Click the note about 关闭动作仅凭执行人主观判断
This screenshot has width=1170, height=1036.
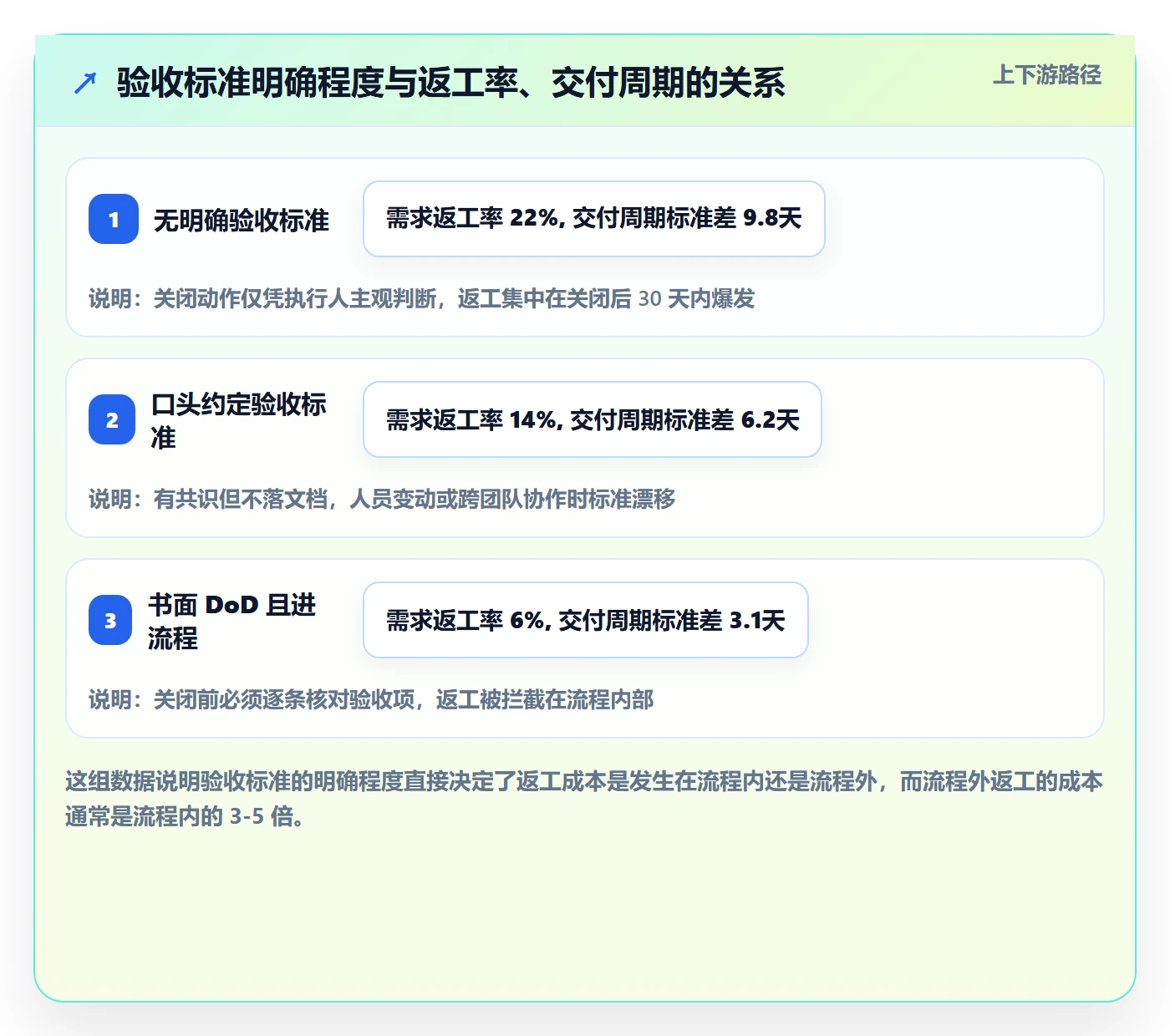point(422,298)
